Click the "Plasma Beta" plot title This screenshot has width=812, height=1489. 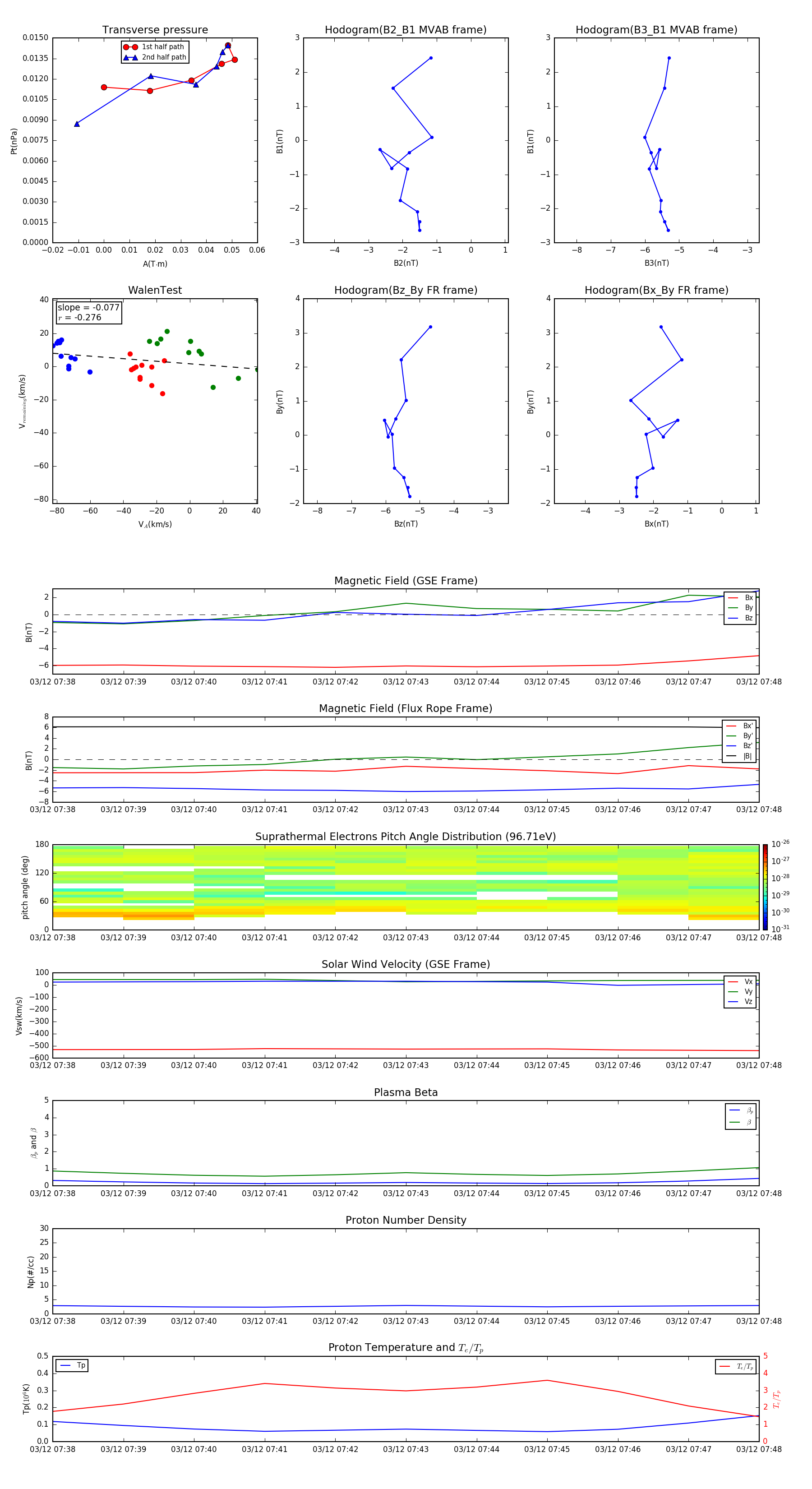[x=406, y=1092]
